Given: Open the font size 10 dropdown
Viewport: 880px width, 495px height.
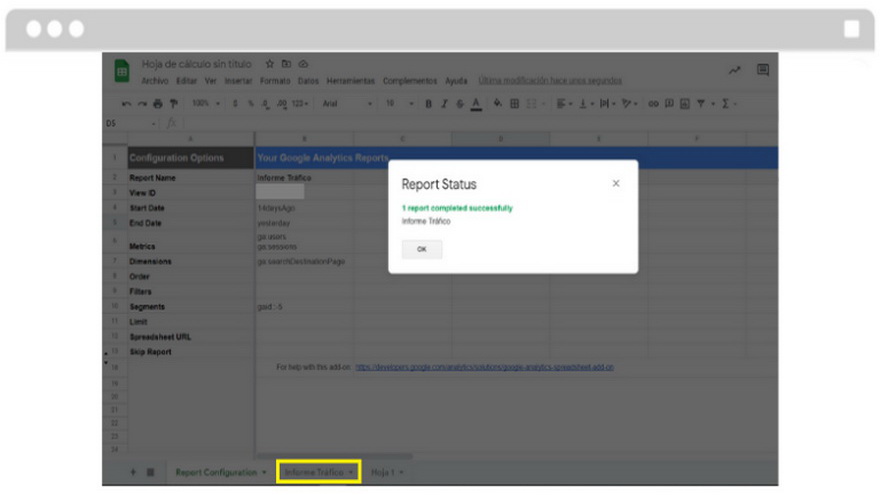Looking at the screenshot, I should (x=399, y=104).
